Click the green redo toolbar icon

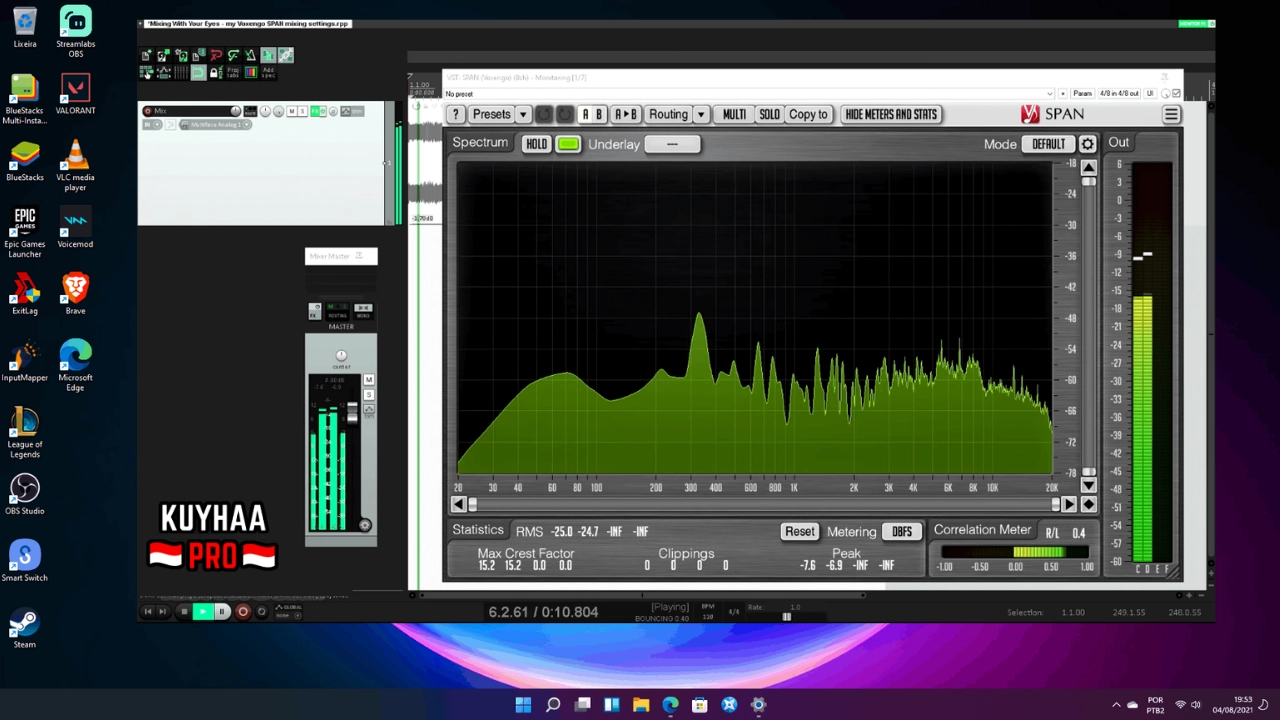tap(234, 55)
